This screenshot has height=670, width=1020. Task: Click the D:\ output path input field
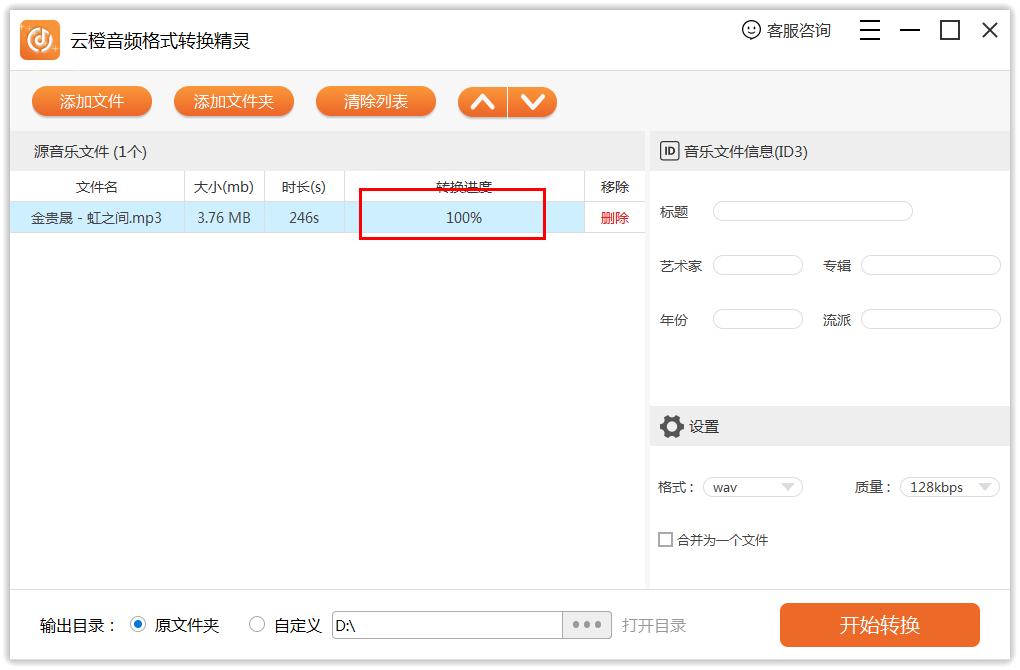[447, 624]
